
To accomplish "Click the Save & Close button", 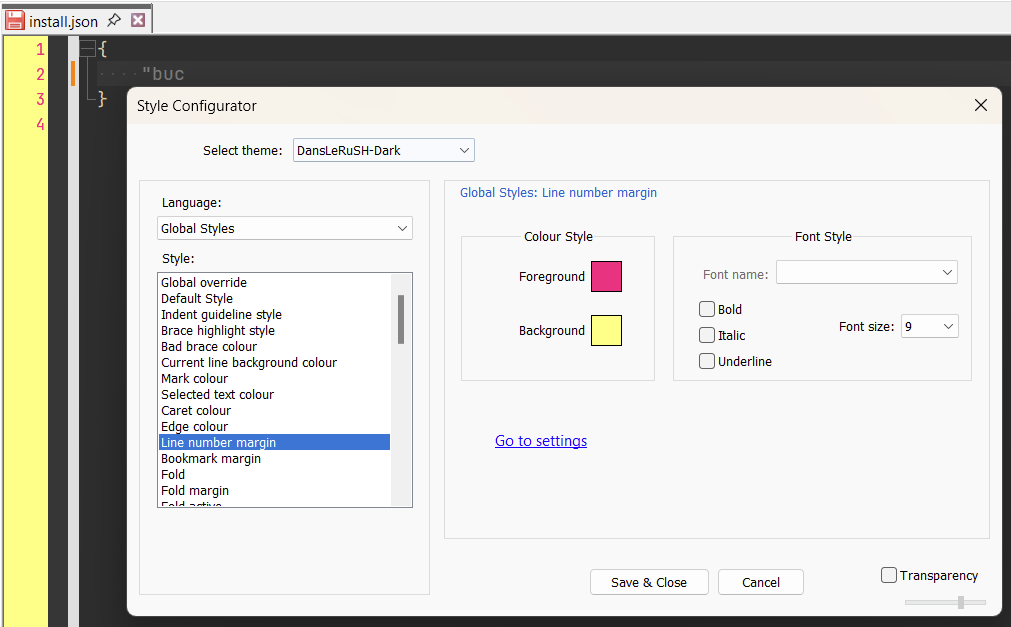I will (649, 582).
